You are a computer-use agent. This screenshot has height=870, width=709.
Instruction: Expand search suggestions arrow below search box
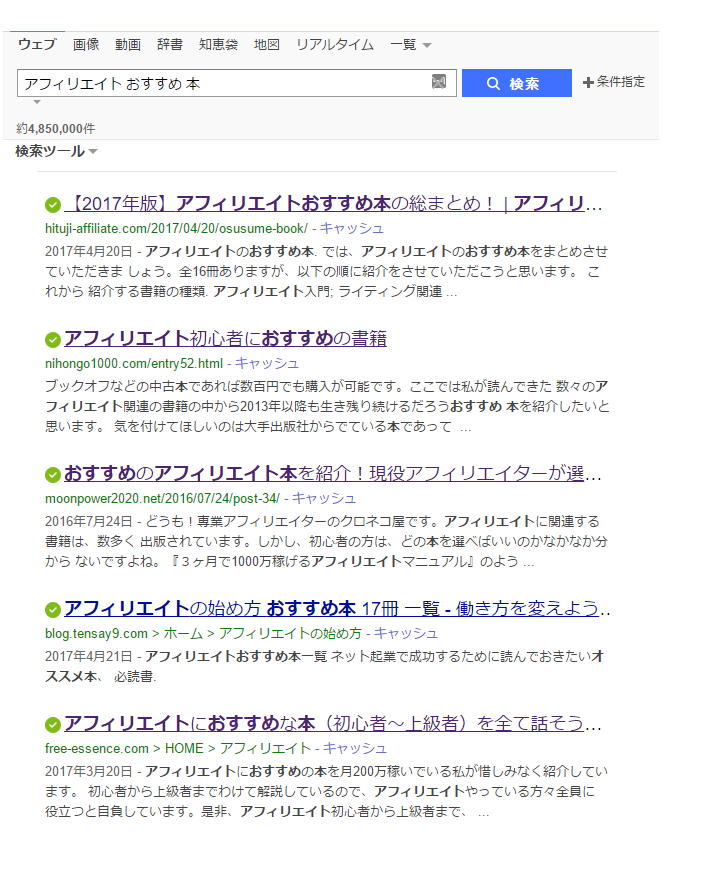click(x=37, y=102)
